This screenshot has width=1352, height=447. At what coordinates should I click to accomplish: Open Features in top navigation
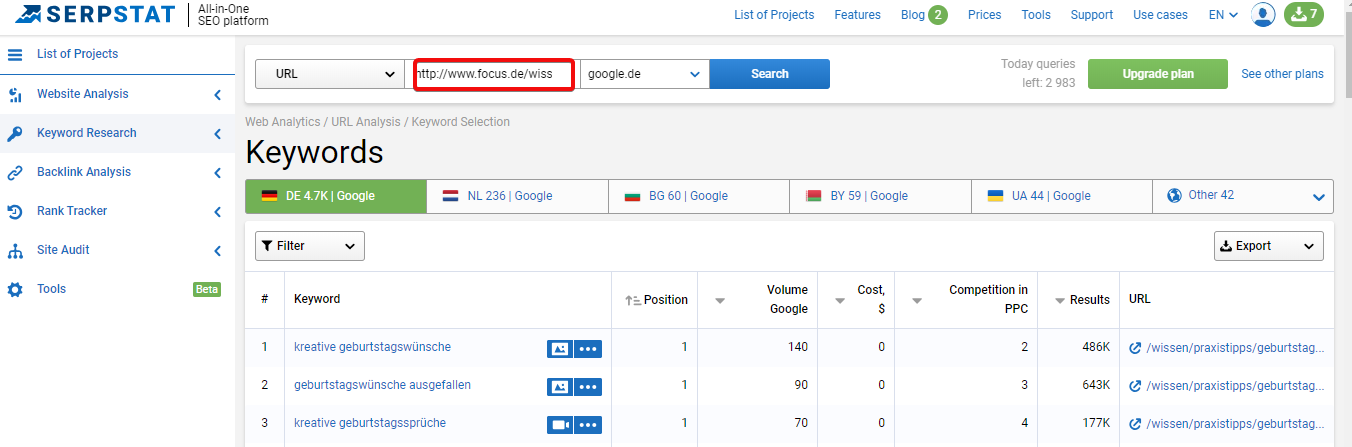(x=858, y=15)
